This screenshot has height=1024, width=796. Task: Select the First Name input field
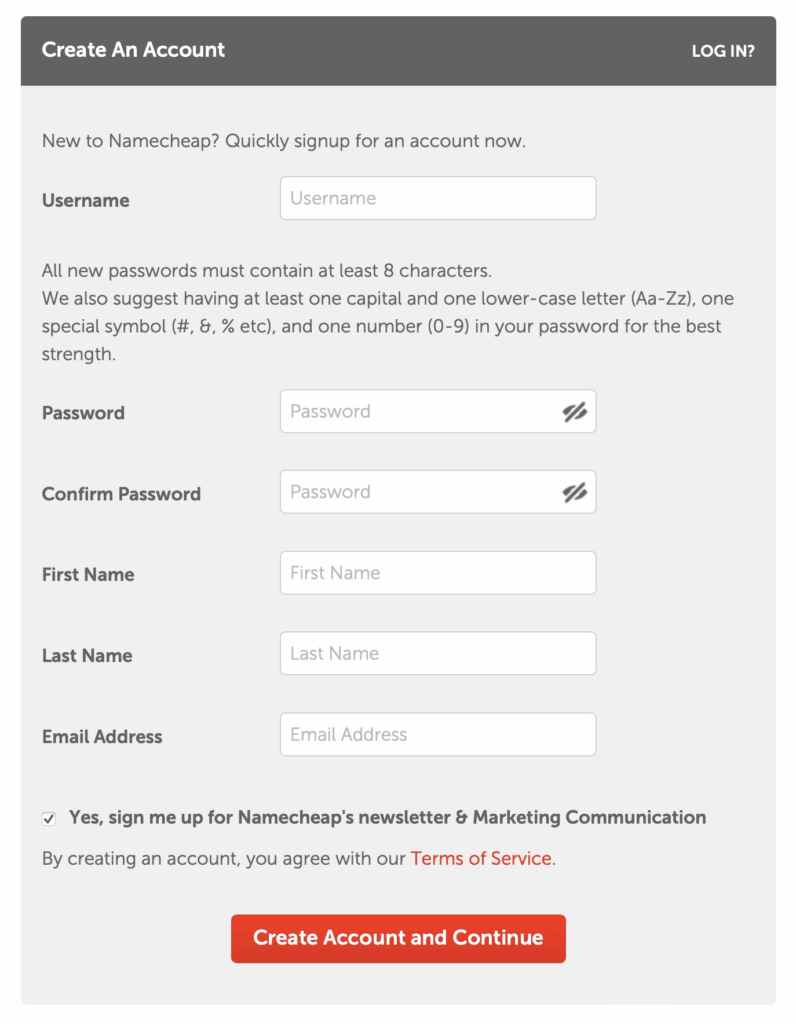437,573
